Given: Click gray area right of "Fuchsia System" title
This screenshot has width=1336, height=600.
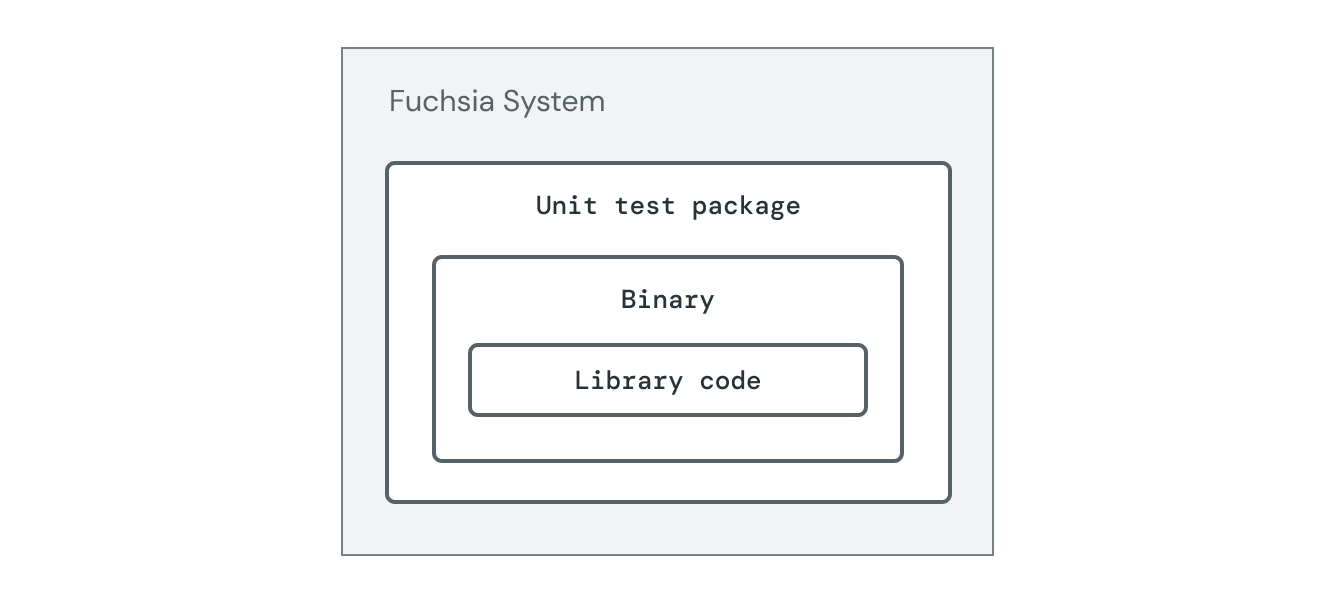Looking at the screenshot, I should click(x=800, y=102).
